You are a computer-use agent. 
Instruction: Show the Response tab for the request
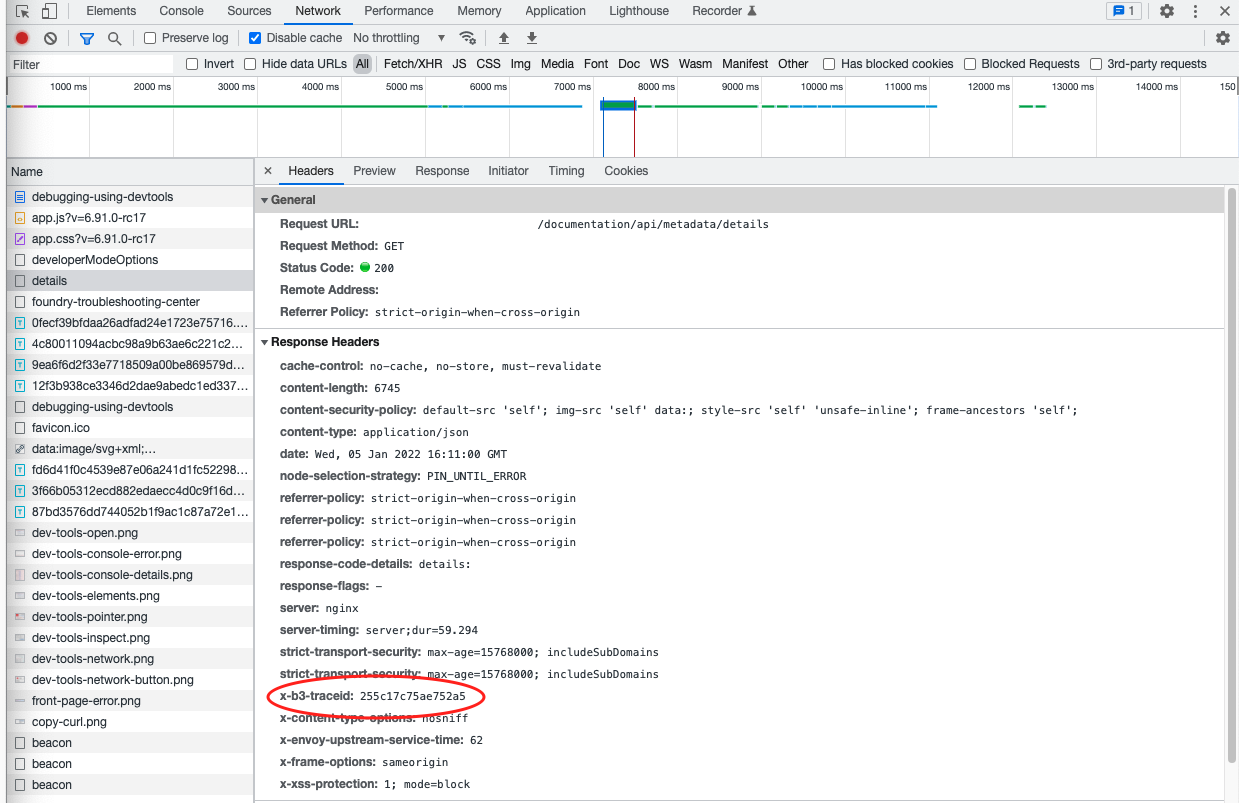tap(442, 171)
